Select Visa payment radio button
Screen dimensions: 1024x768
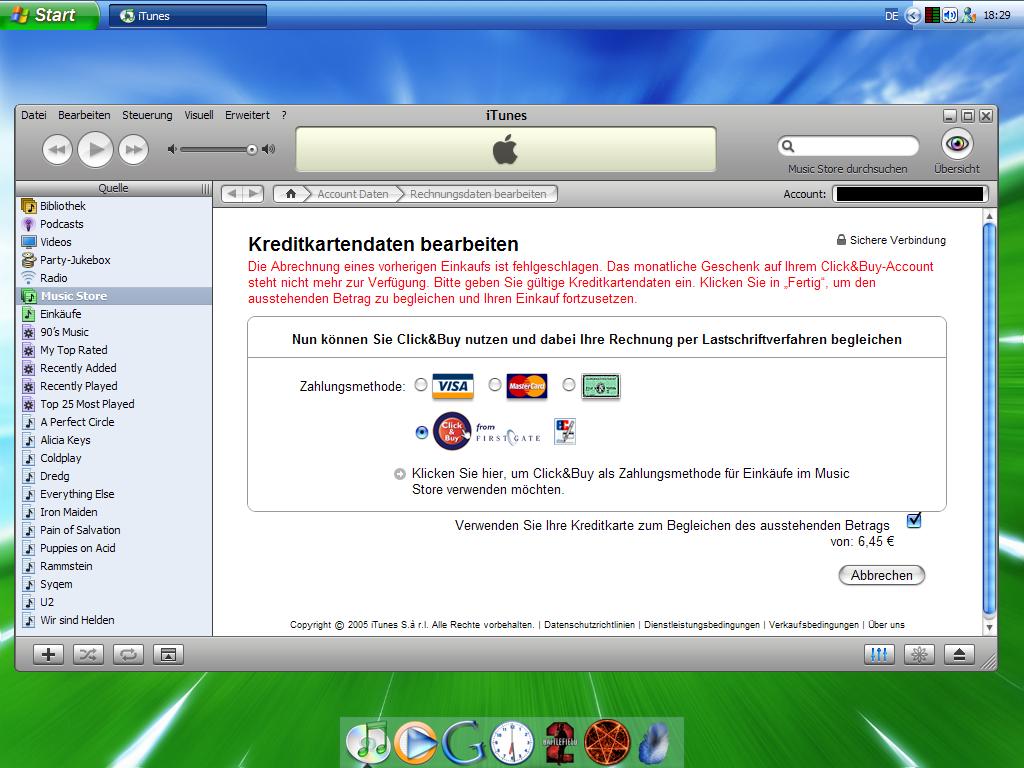421,385
